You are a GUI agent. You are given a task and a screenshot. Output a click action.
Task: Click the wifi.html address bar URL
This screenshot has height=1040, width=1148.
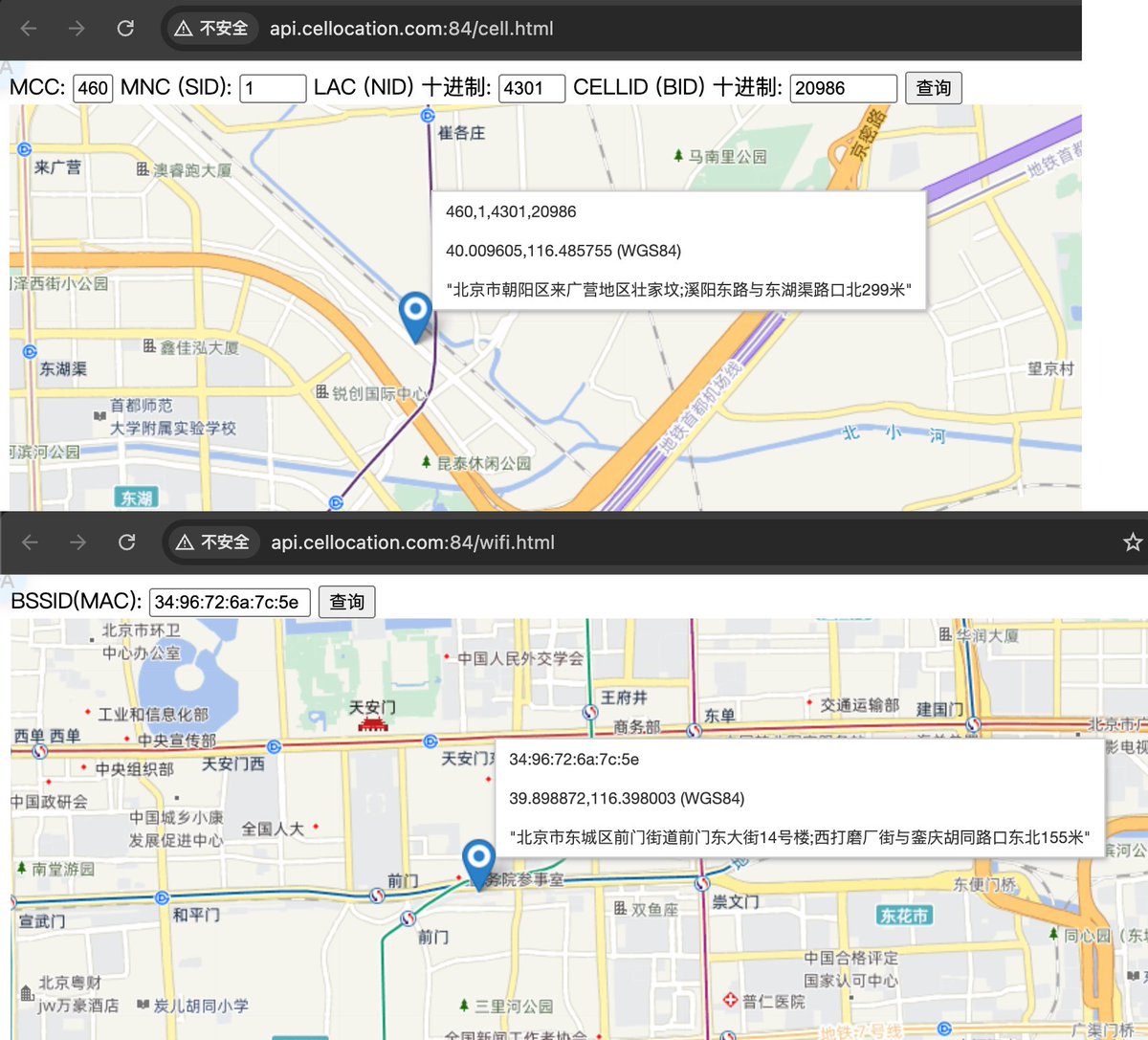[413, 542]
